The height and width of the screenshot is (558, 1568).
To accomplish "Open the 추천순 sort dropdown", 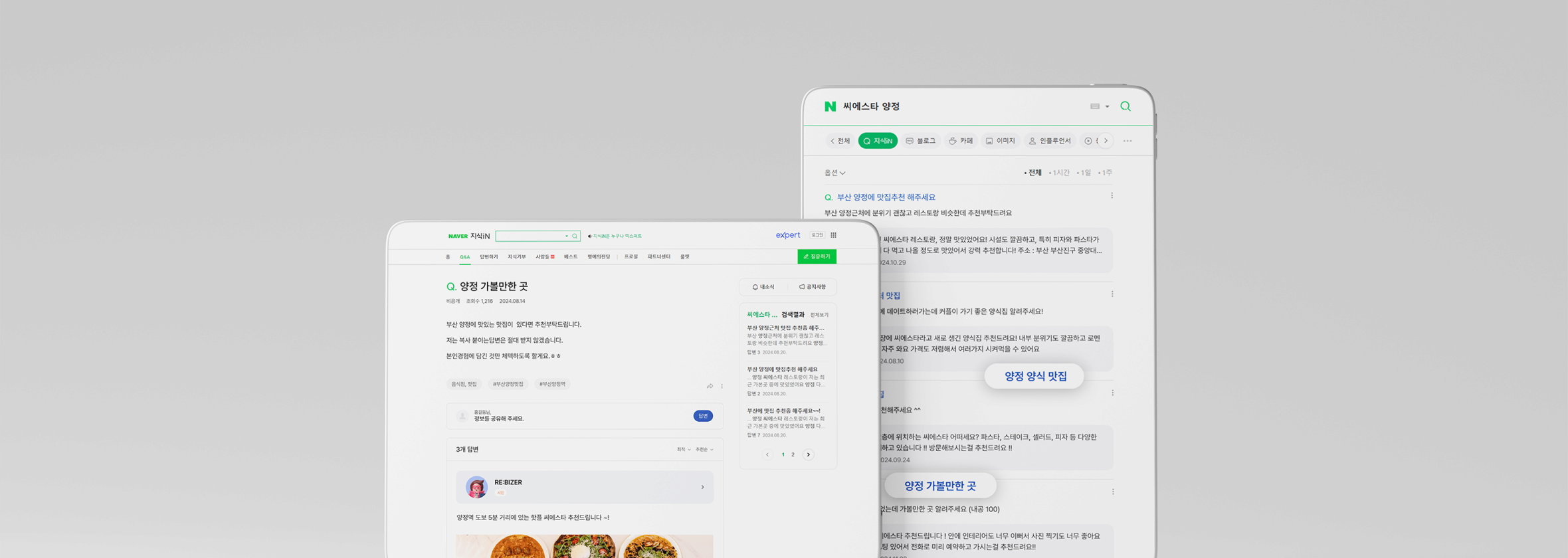I will point(704,450).
